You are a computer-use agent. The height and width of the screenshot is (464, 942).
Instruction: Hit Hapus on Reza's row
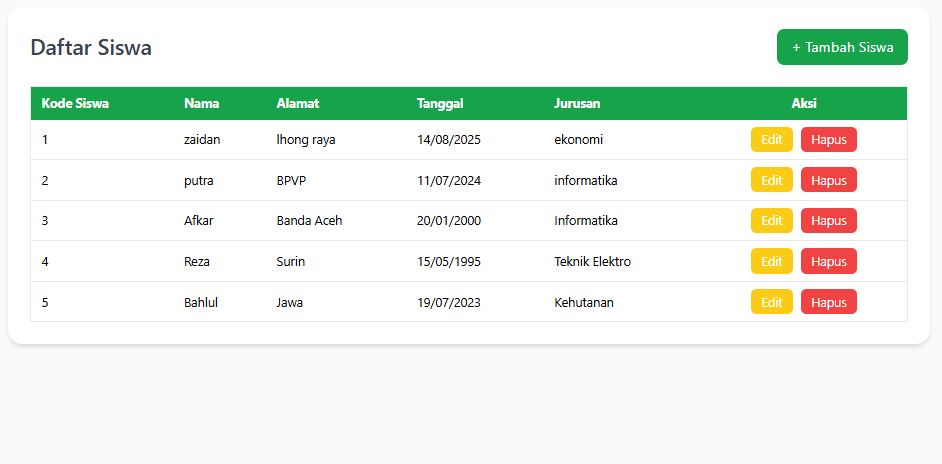(x=828, y=262)
